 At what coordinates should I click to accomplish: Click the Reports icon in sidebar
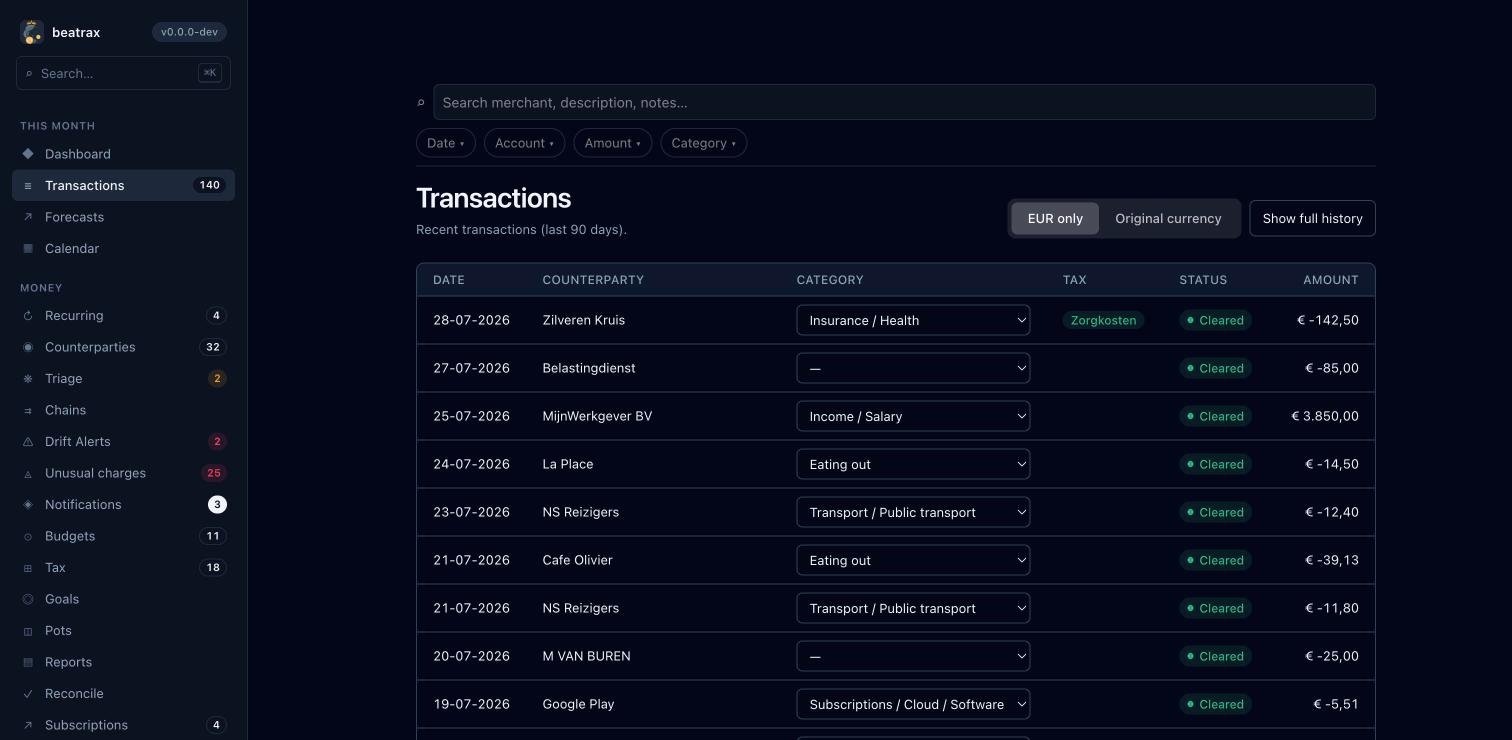pyautogui.click(x=28, y=662)
